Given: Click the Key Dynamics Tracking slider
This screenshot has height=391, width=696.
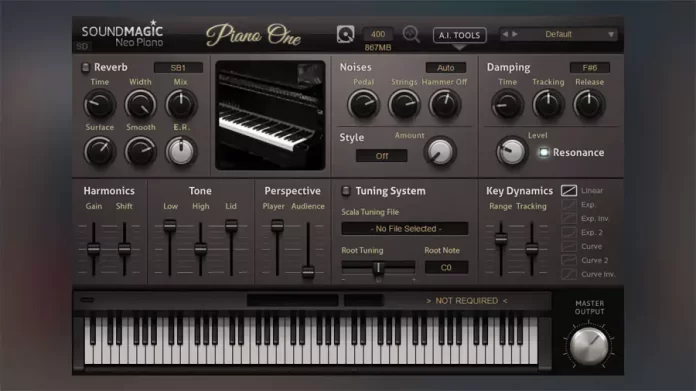Looking at the screenshot, I should [532, 249].
